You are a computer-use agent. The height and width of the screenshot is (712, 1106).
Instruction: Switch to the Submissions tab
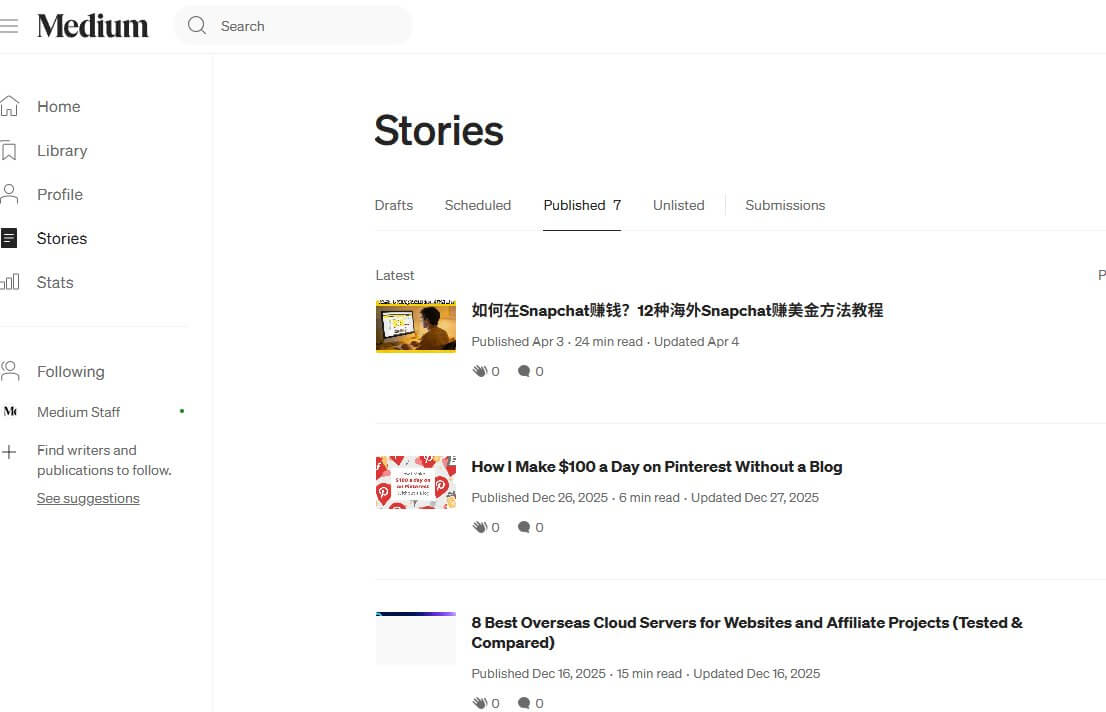click(785, 205)
